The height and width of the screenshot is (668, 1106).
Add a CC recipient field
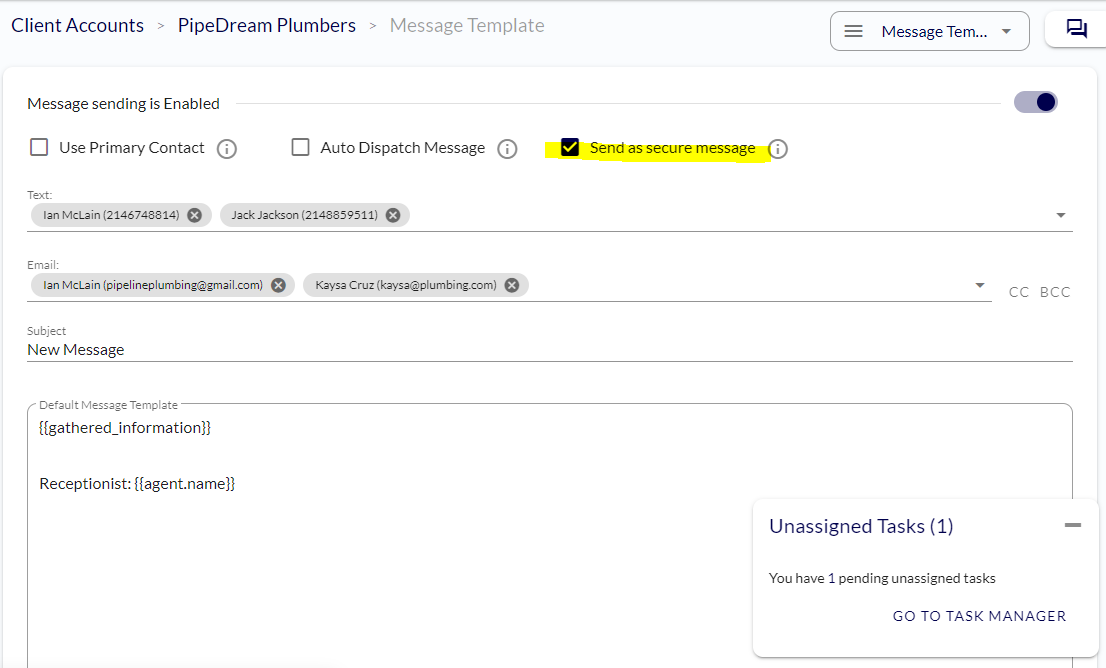pos(1019,292)
